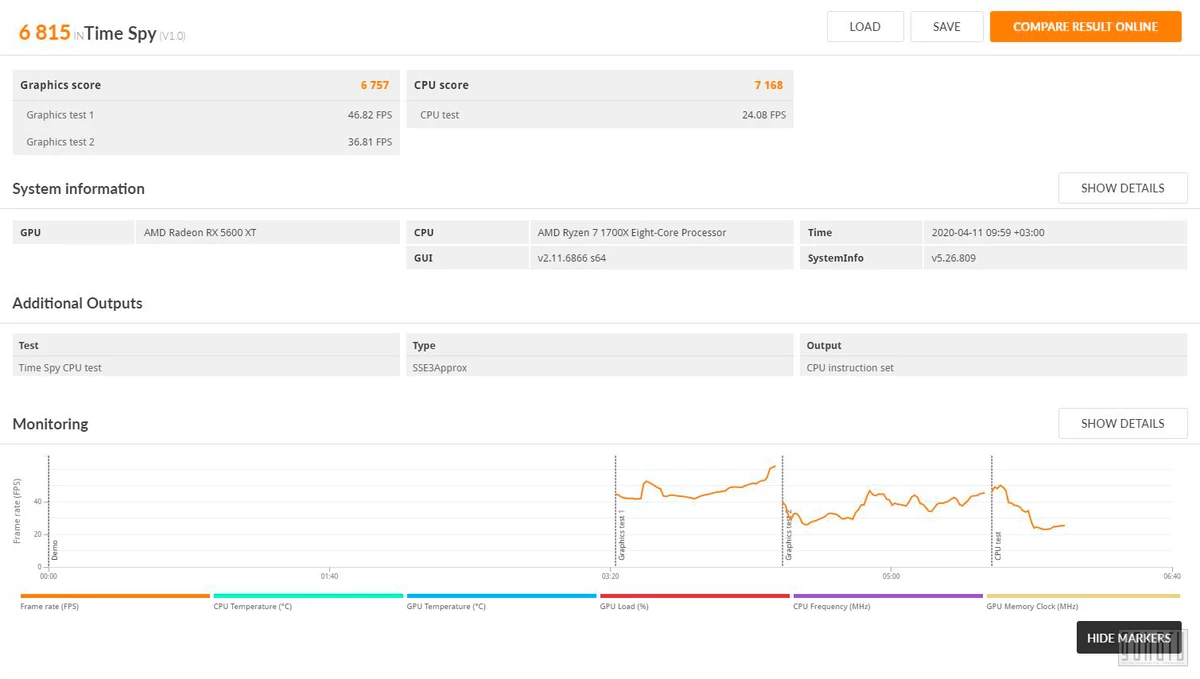This screenshot has width=1200, height=679.
Task: Select the CPU test chart marker
Action: coord(998,545)
